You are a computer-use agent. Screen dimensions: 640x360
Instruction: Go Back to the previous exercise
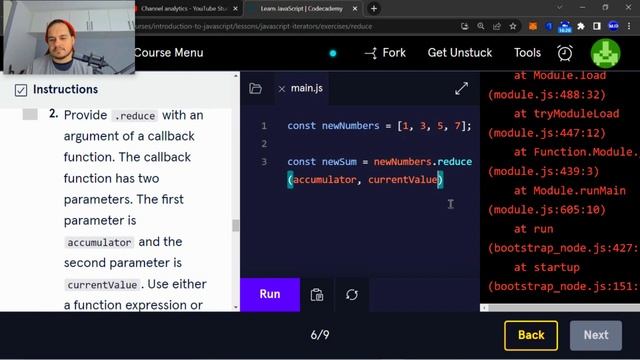coord(531,335)
